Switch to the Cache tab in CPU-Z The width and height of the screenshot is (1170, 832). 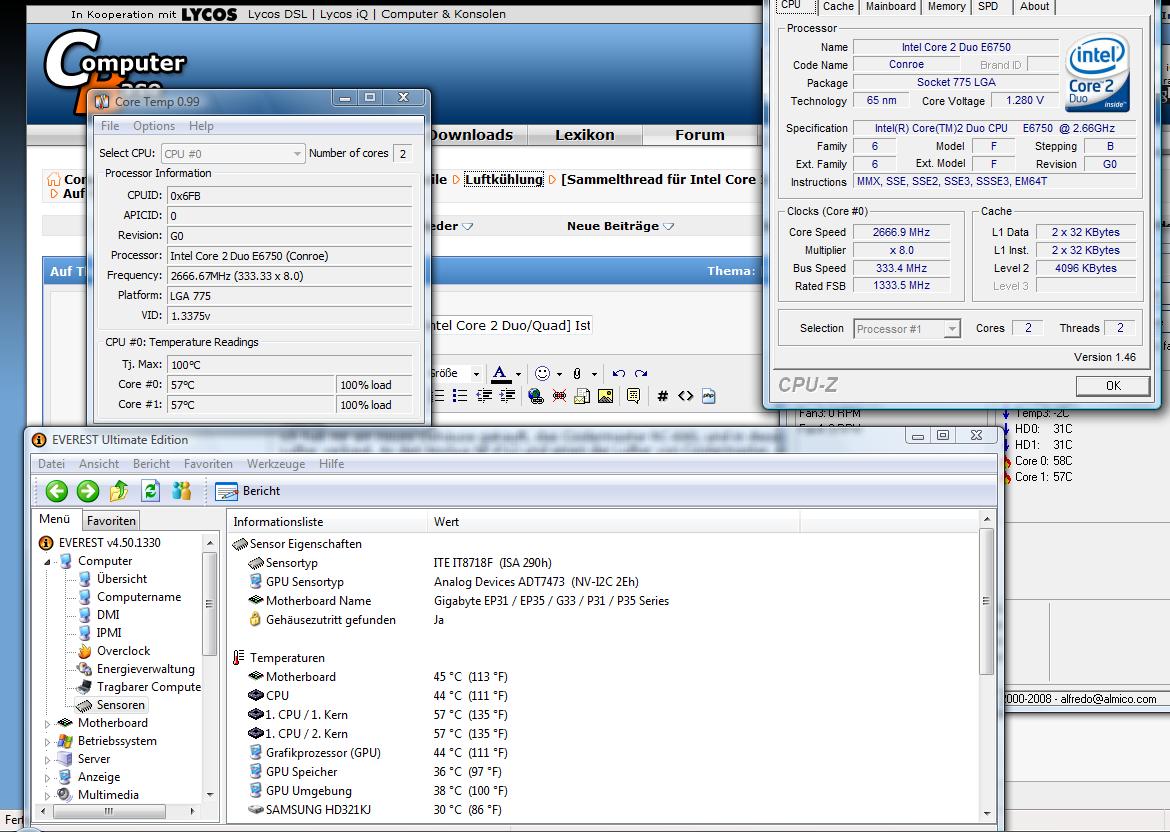(838, 6)
